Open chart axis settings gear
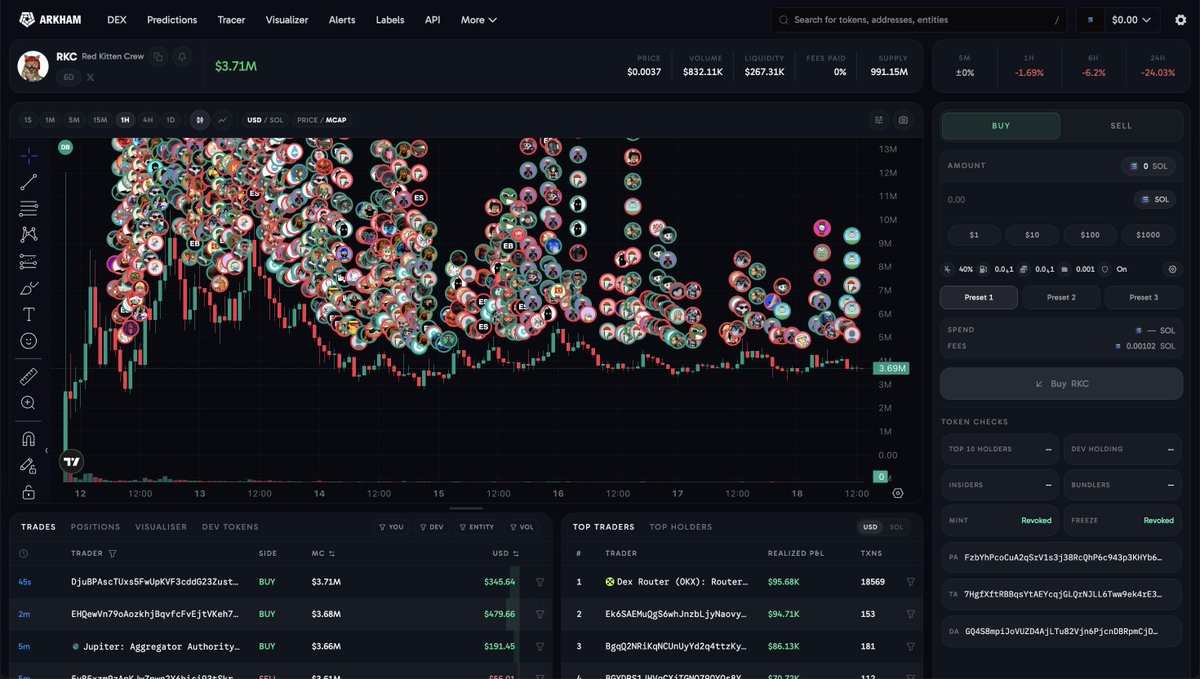1200x679 pixels. click(x=898, y=493)
